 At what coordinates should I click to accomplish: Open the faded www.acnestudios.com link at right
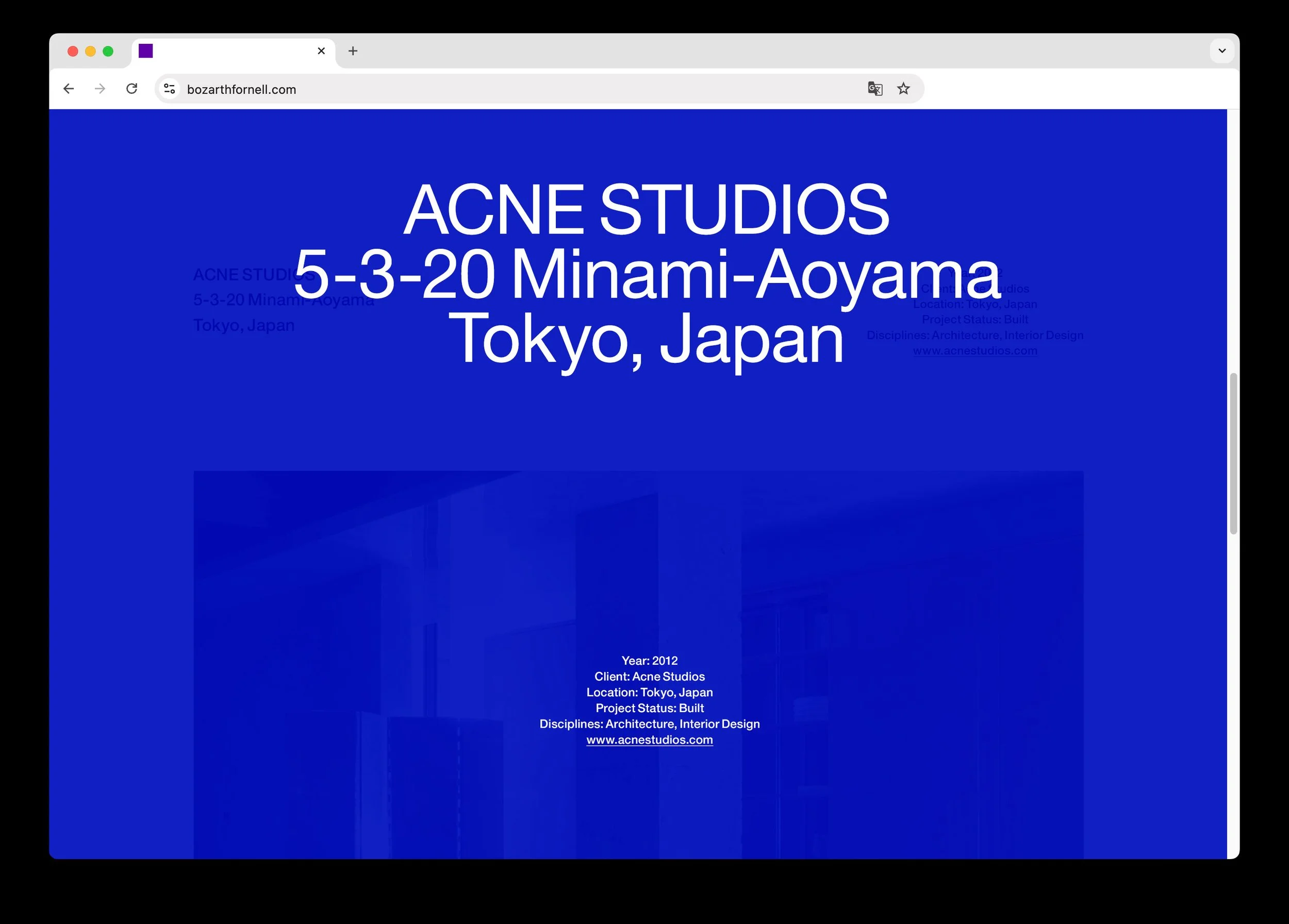coord(976,350)
